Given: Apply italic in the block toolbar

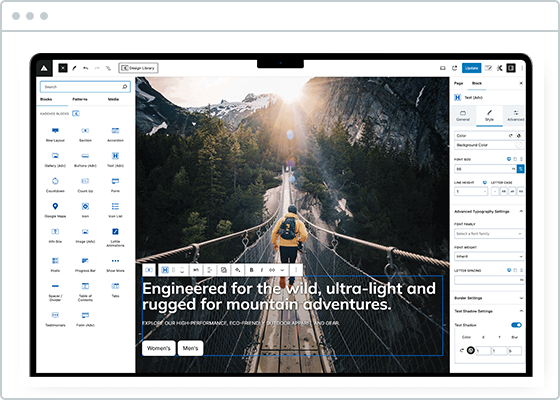Looking at the screenshot, I should (x=262, y=270).
